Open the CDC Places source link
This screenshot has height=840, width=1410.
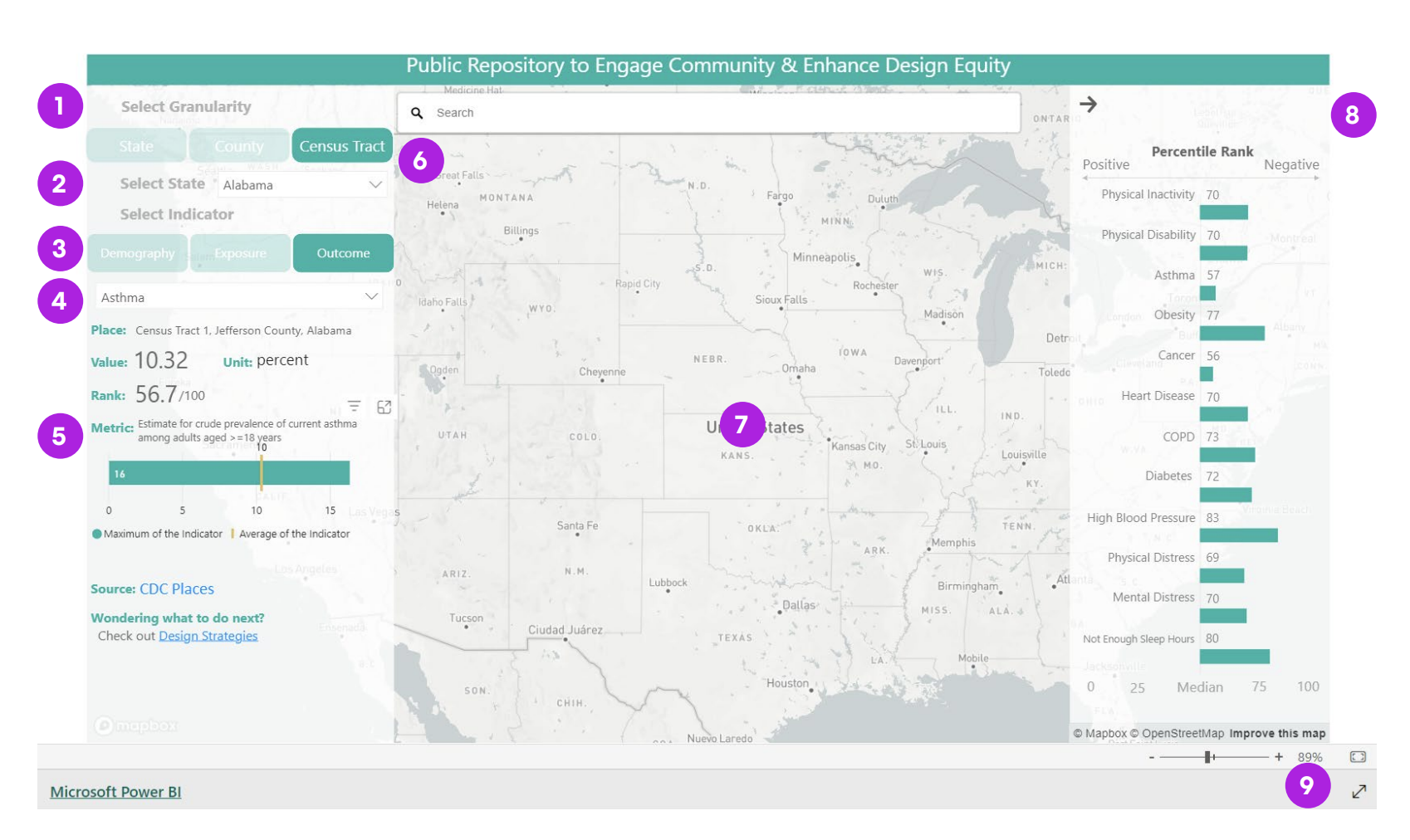tap(177, 588)
